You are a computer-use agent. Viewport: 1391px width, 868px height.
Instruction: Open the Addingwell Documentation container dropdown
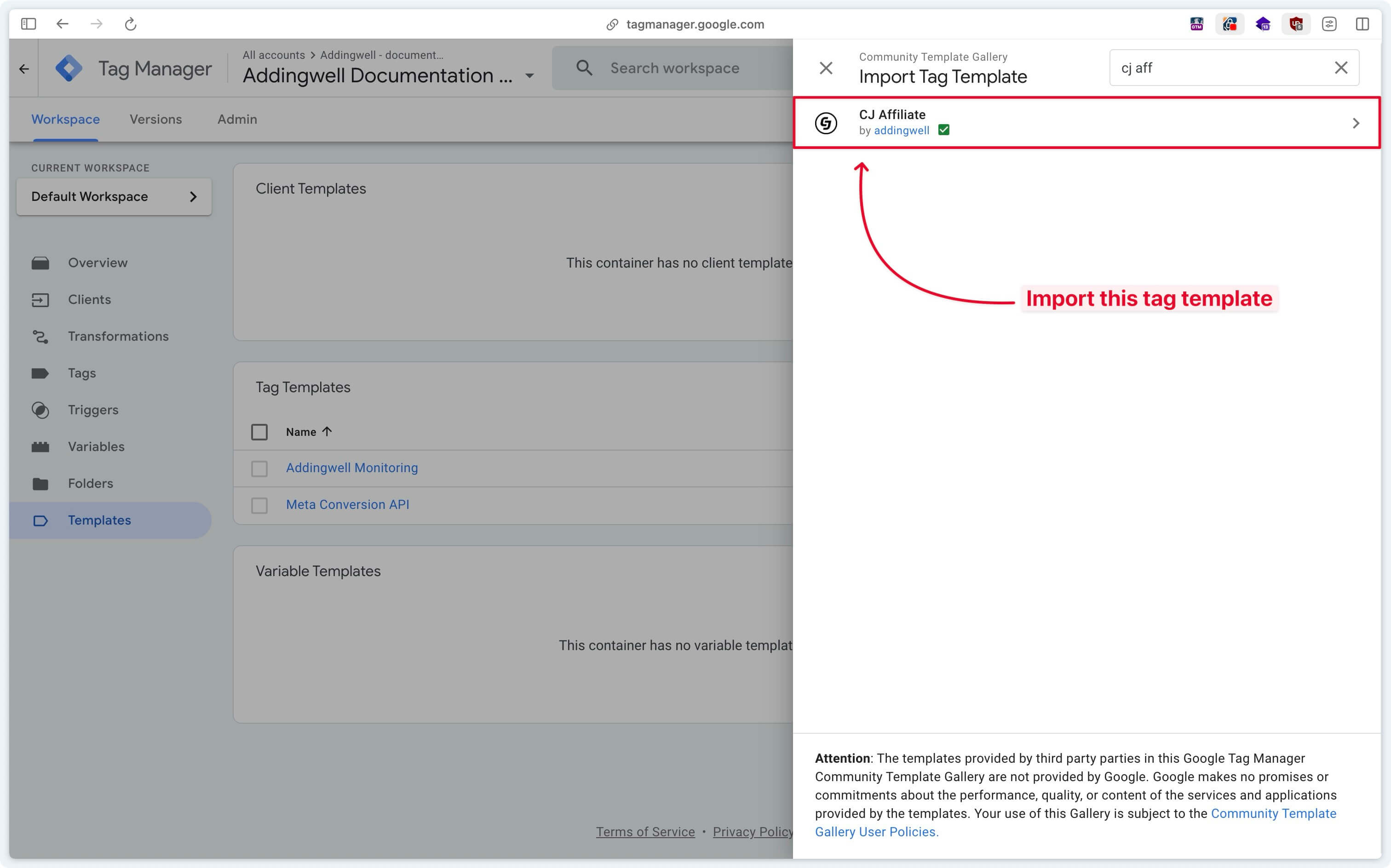[529, 76]
